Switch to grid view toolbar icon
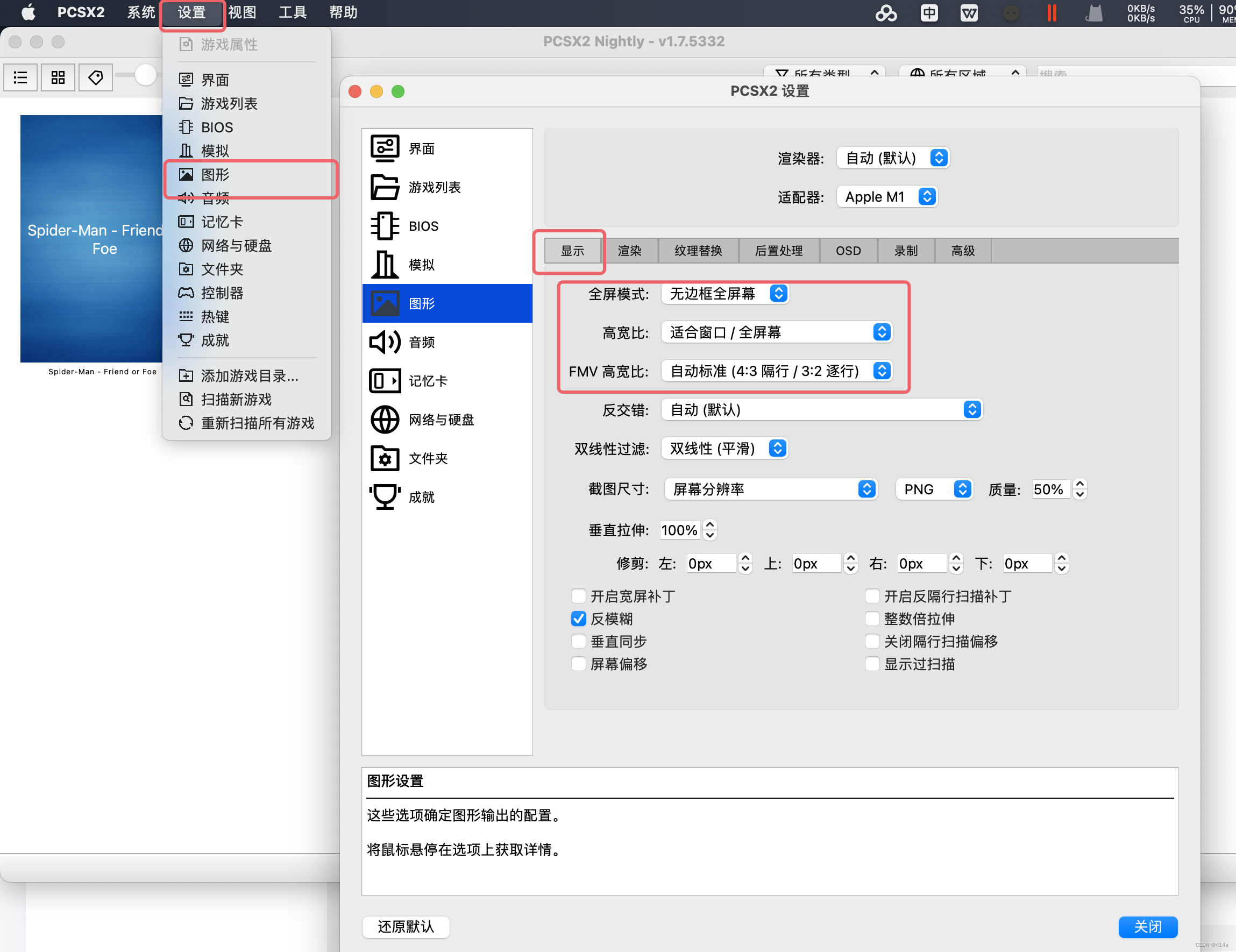The image size is (1236, 952). [58, 77]
